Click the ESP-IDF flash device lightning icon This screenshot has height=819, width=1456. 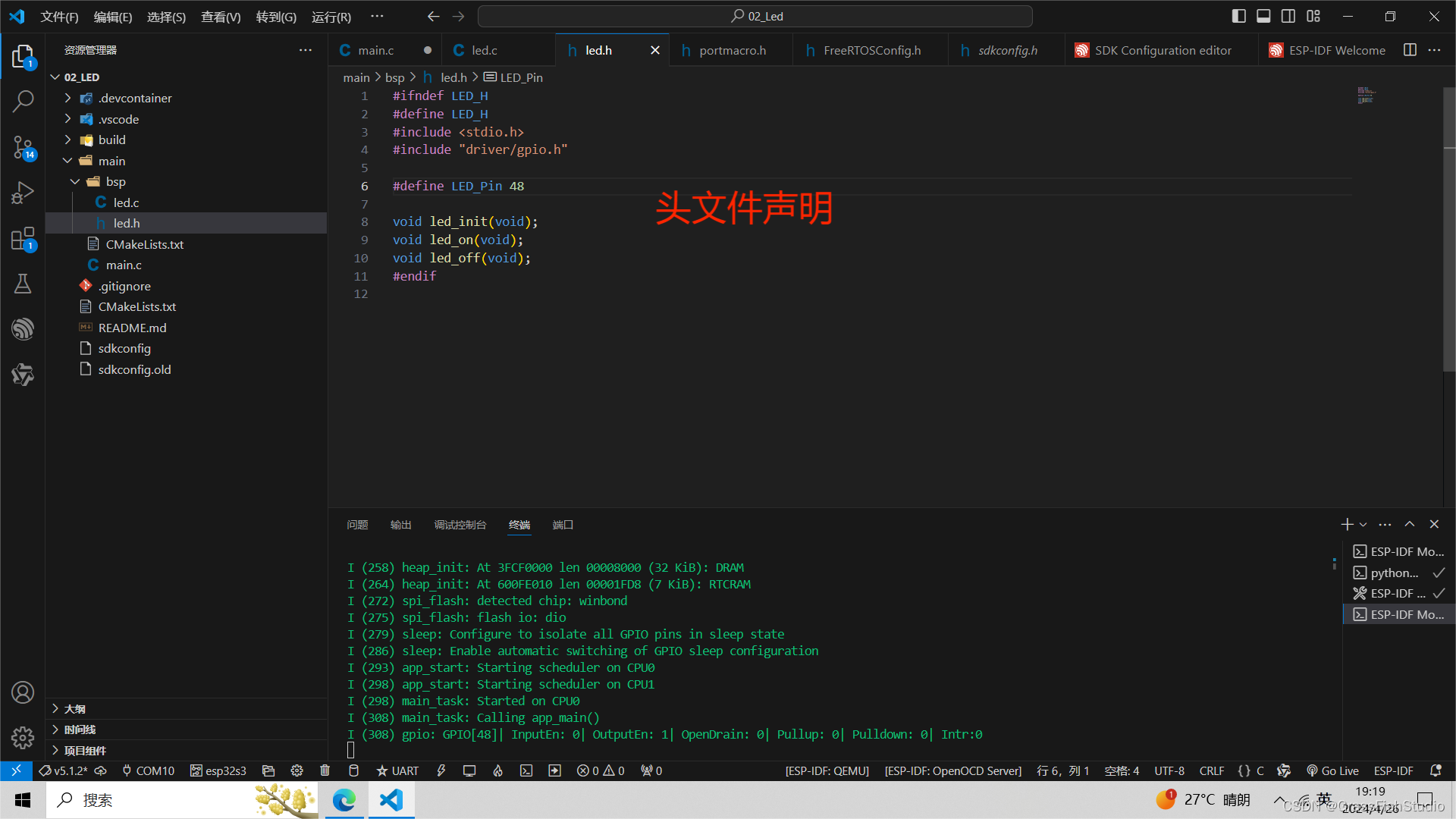(x=441, y=770)
